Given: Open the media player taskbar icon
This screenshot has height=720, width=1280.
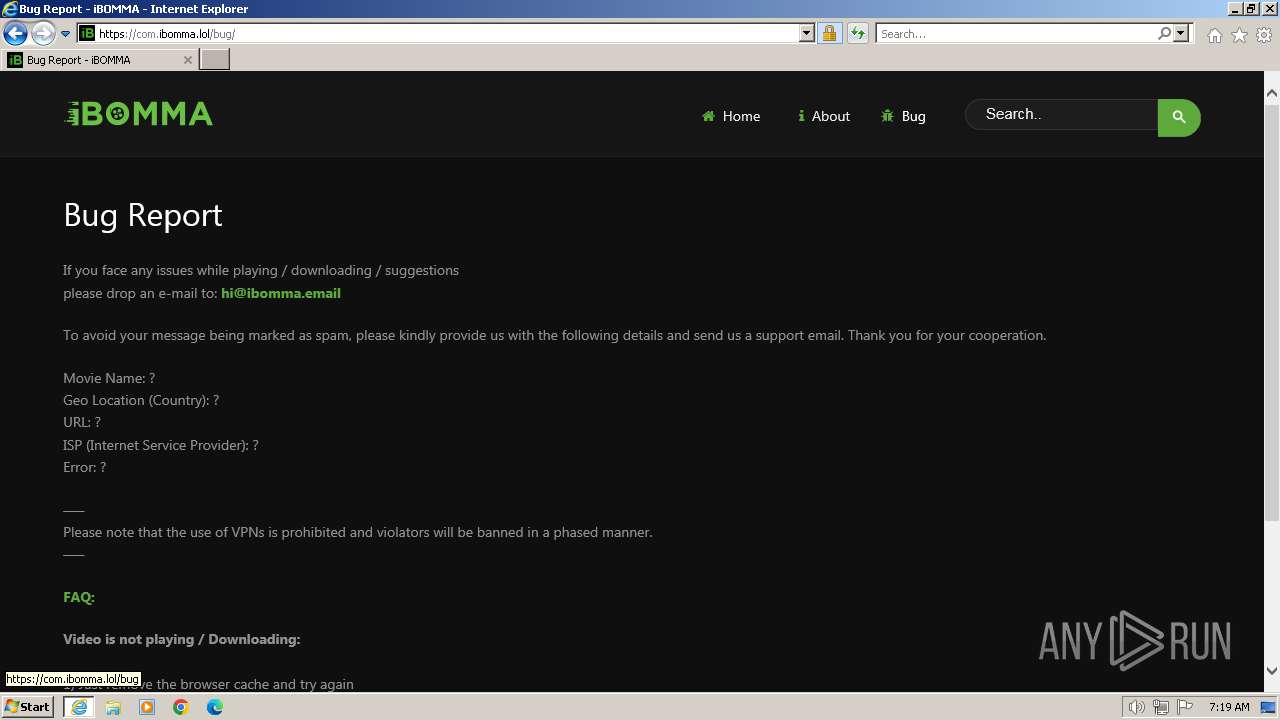Looking at the screenshot, I should (147, 707).
